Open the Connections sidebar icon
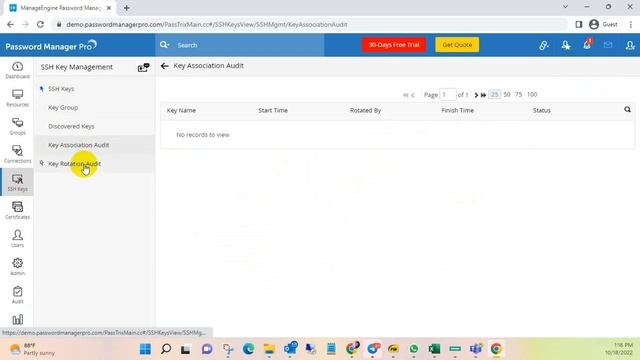The image size is (640, 360). [x=17, y=155]
